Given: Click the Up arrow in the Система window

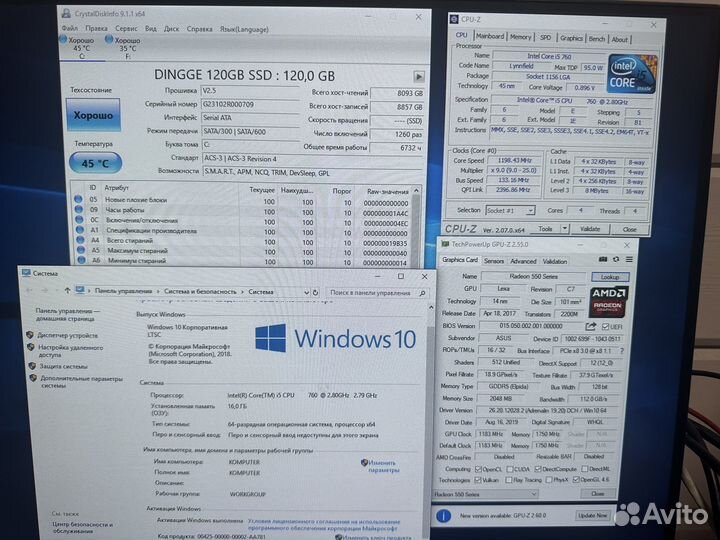Looking at the screenshot, I should 68,290.
